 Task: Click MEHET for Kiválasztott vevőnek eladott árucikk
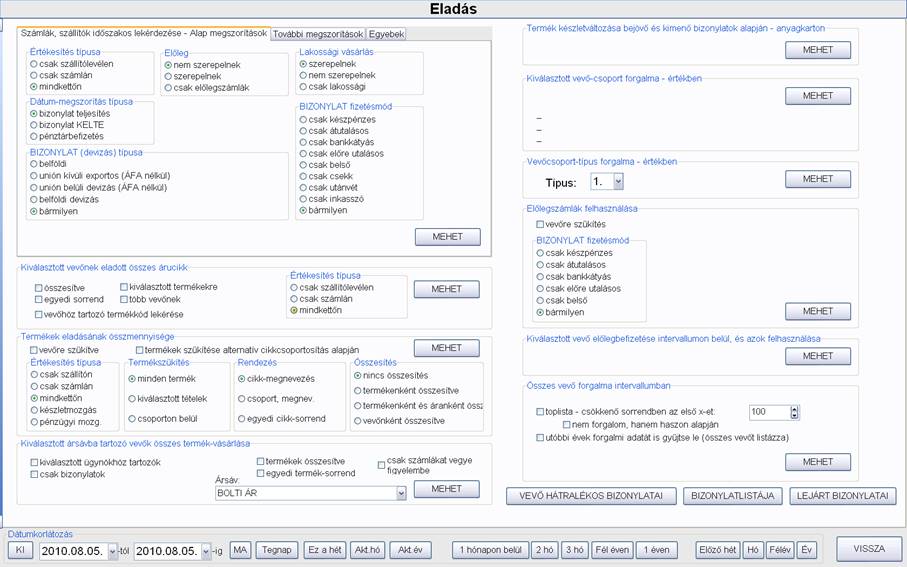tap(446, 289)
